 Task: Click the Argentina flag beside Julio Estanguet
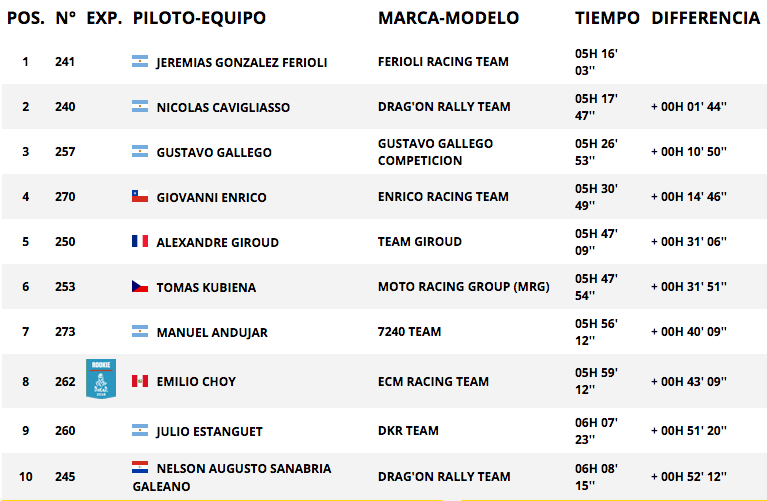pyautogui.click(x=140, y=430)
